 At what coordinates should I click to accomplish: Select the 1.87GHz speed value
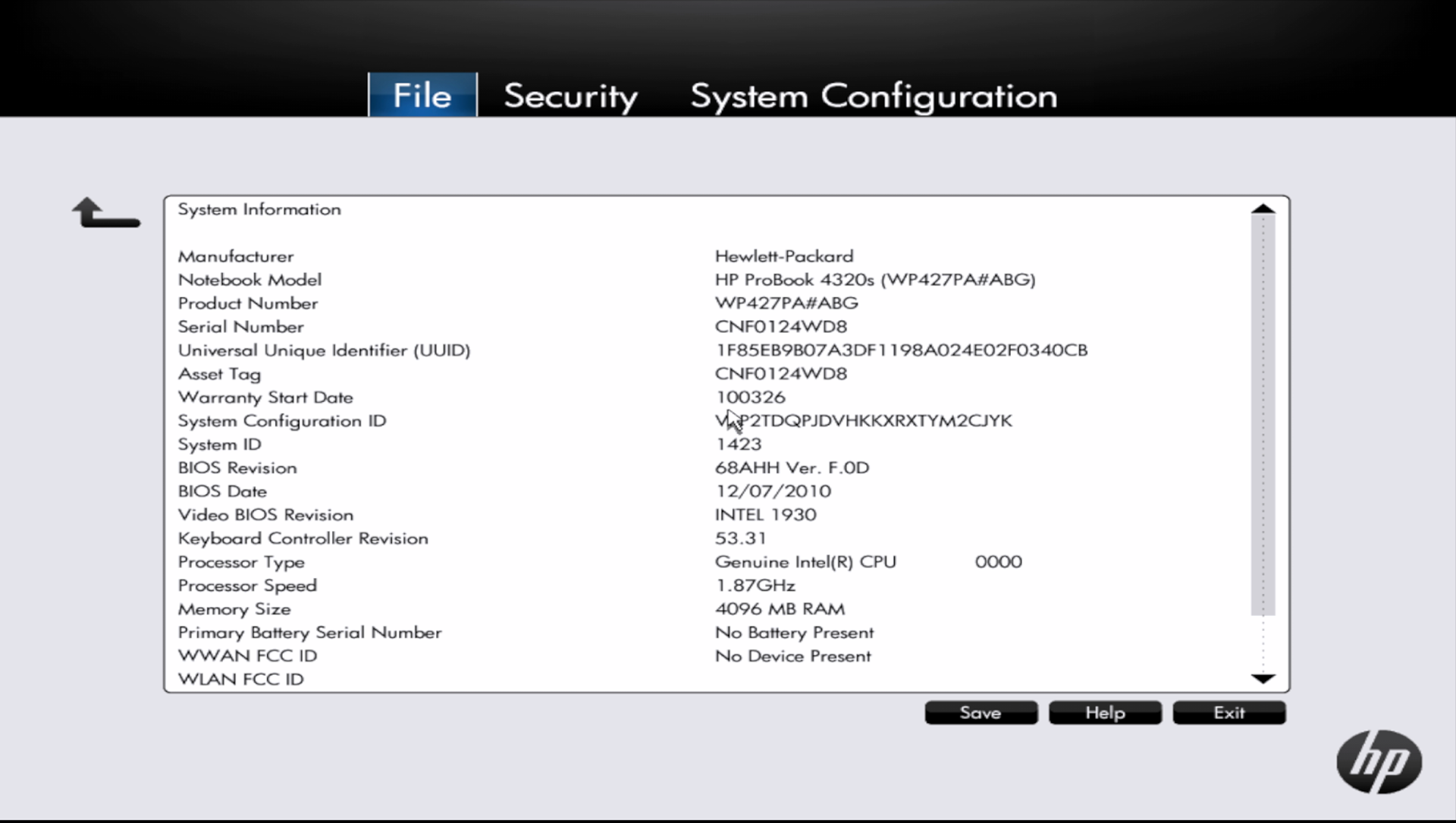point(755,586)
